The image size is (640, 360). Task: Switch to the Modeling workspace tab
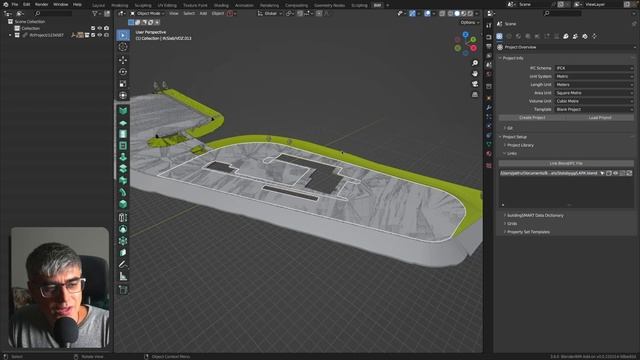coord(120,5)
